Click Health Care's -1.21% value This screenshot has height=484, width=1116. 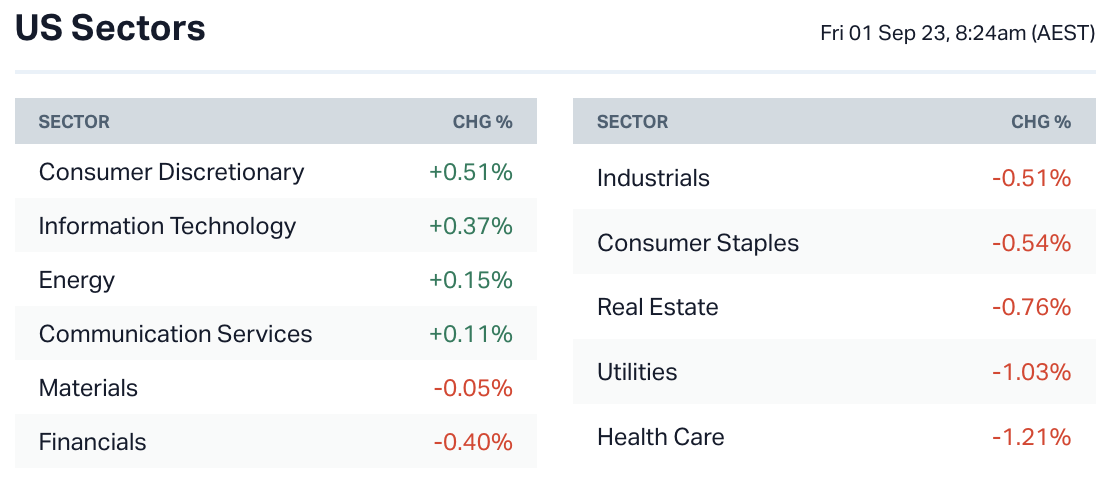tap(1031, 437)
